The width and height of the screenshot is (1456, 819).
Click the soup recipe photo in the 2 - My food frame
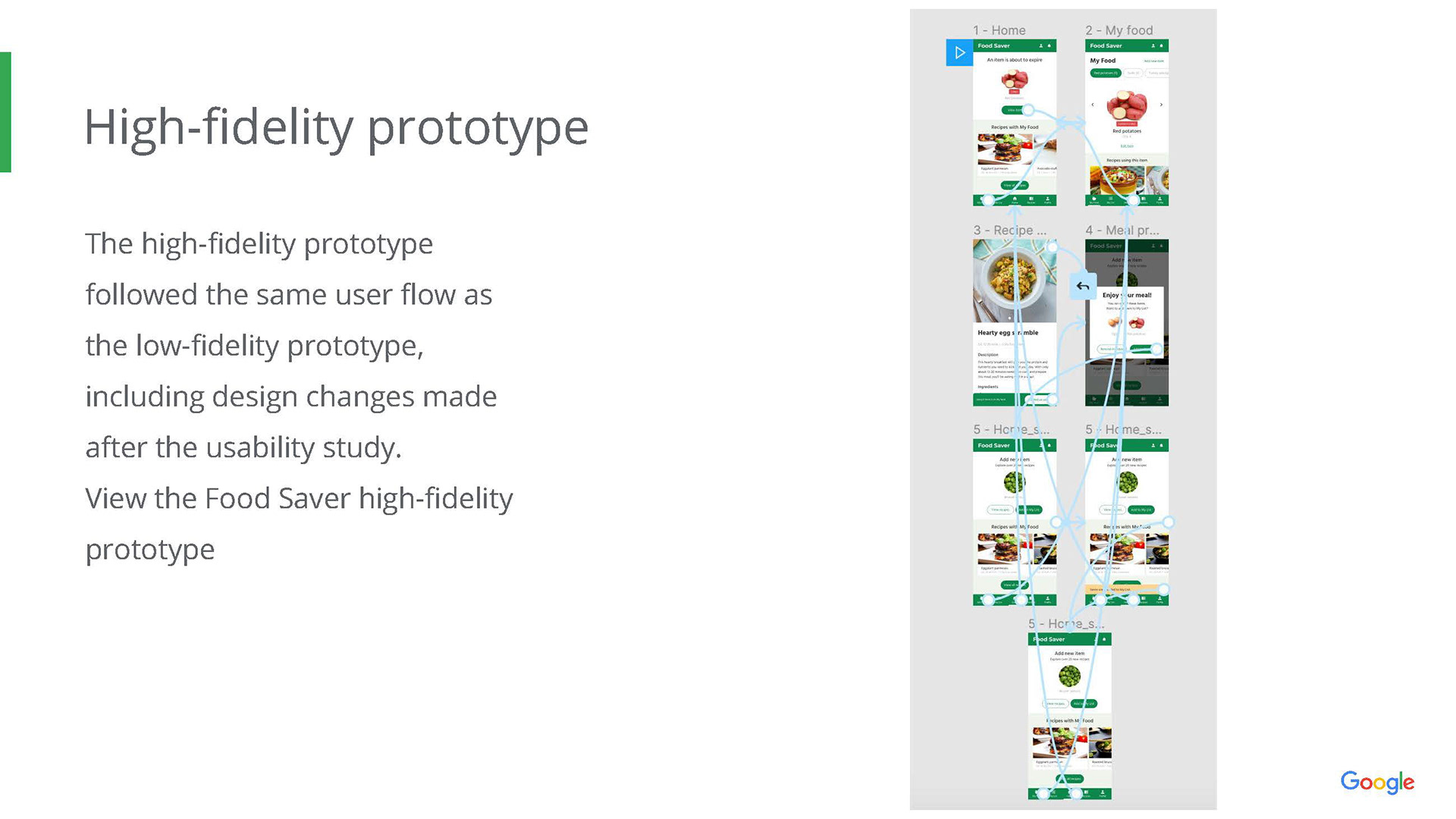tap(1118, 180)
